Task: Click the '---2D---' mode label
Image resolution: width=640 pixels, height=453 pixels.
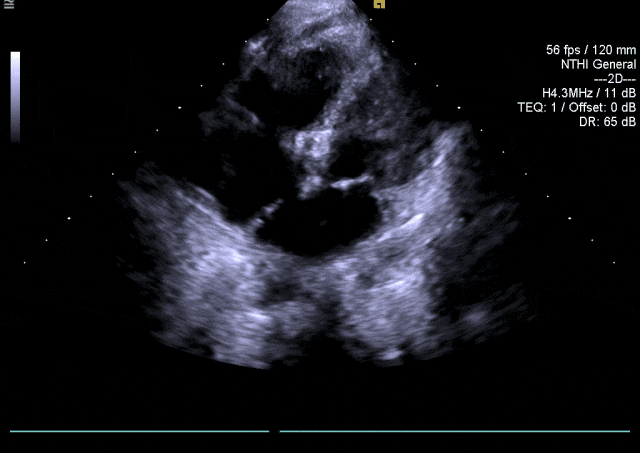Action: [x=615, y=79]
